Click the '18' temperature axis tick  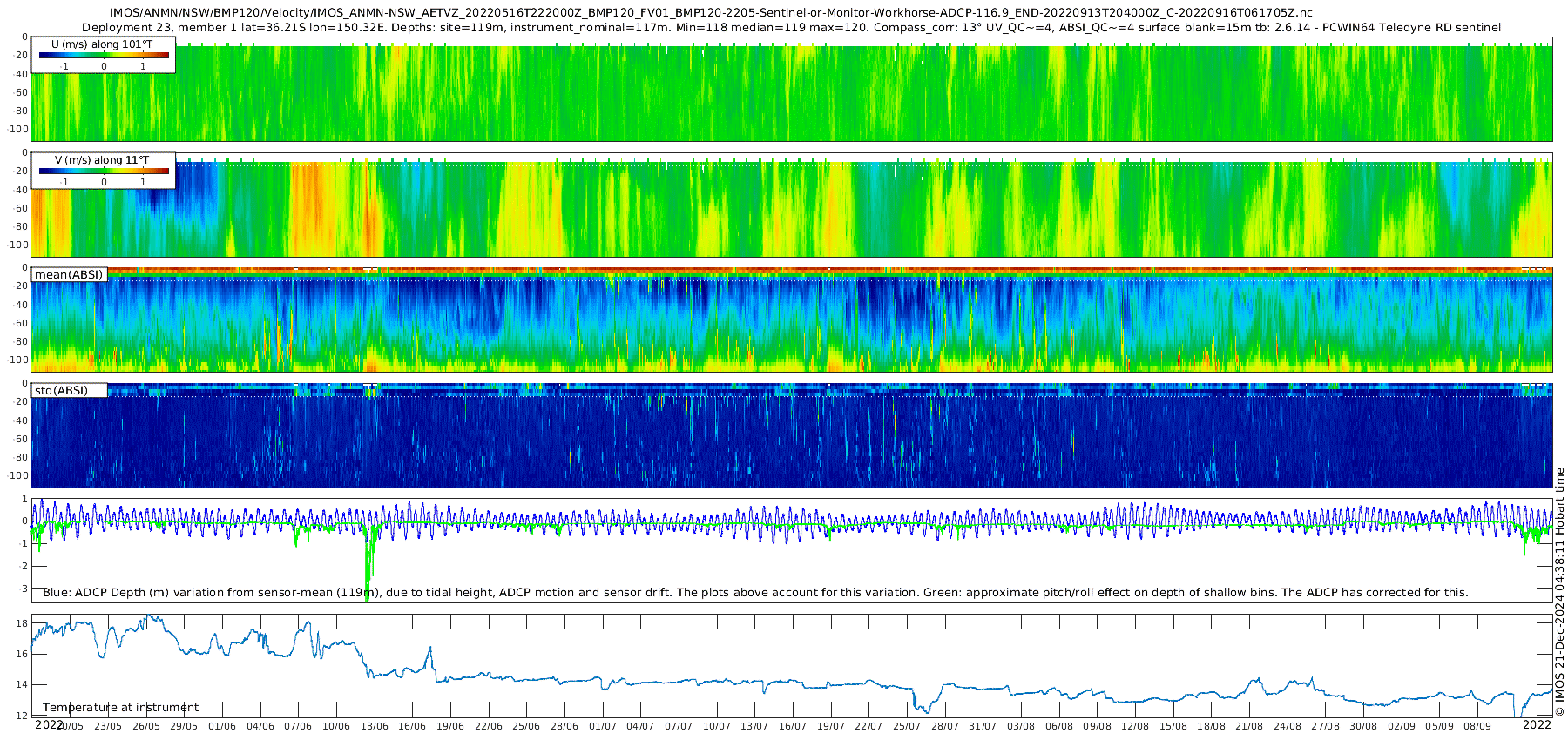point(23,623)
